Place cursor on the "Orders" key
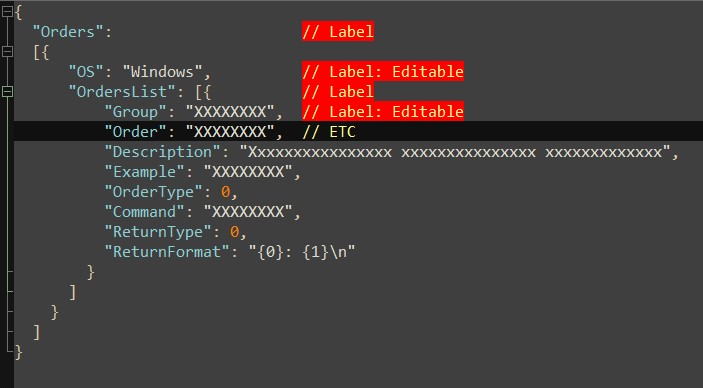 [68, 32]
